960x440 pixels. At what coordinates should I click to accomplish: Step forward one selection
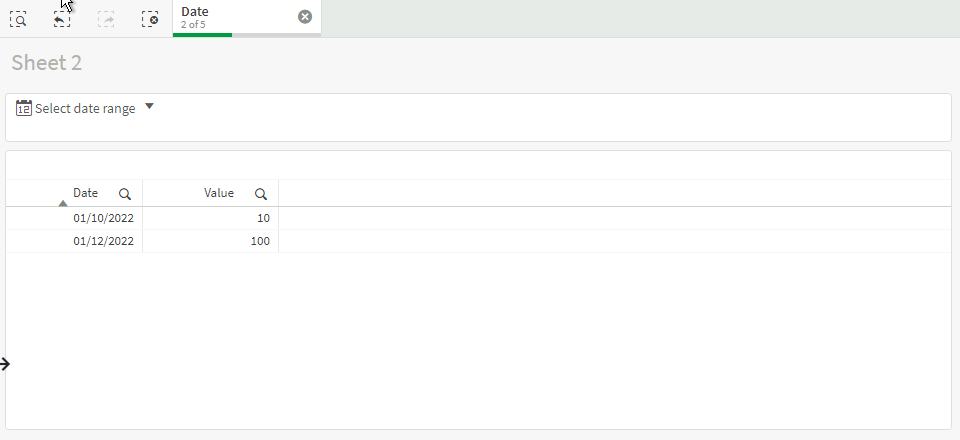106,19
